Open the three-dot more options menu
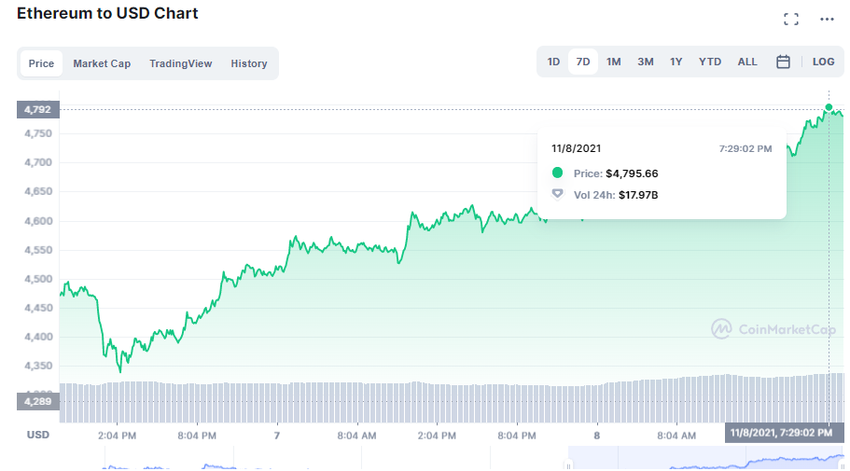 point(826,19)
